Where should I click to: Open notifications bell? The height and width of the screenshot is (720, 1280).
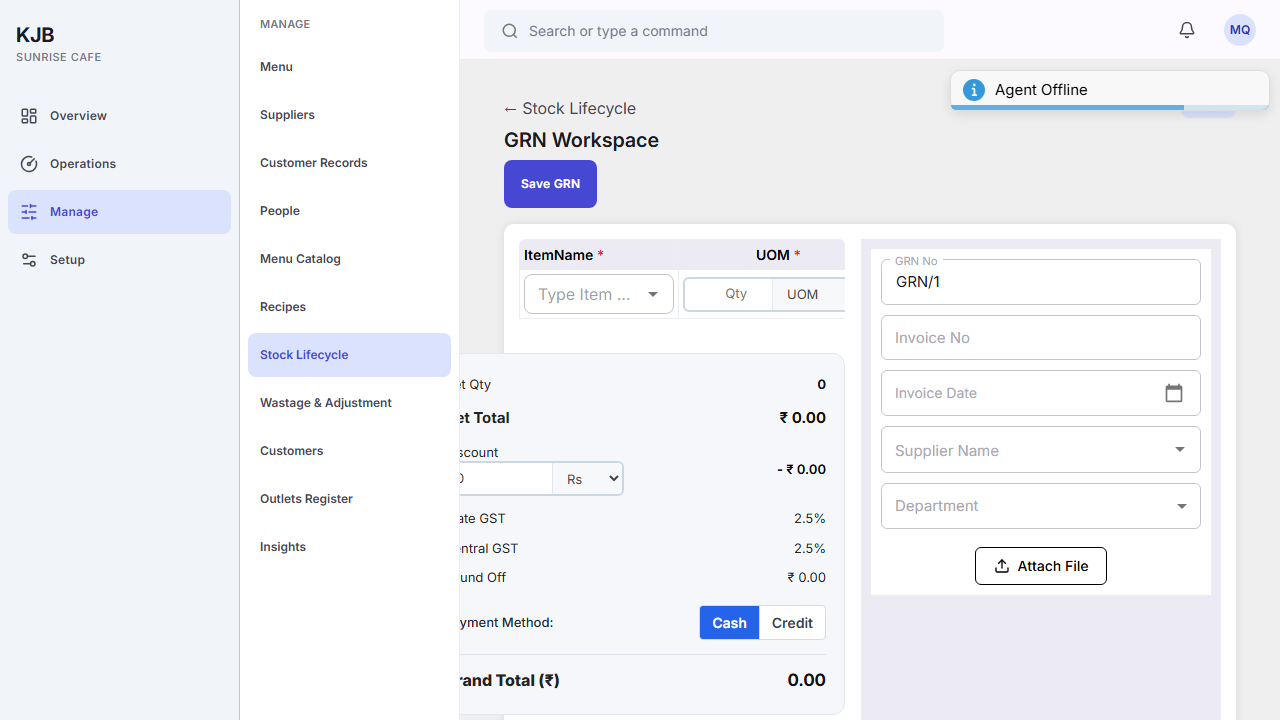click(x=1187, y=30)
